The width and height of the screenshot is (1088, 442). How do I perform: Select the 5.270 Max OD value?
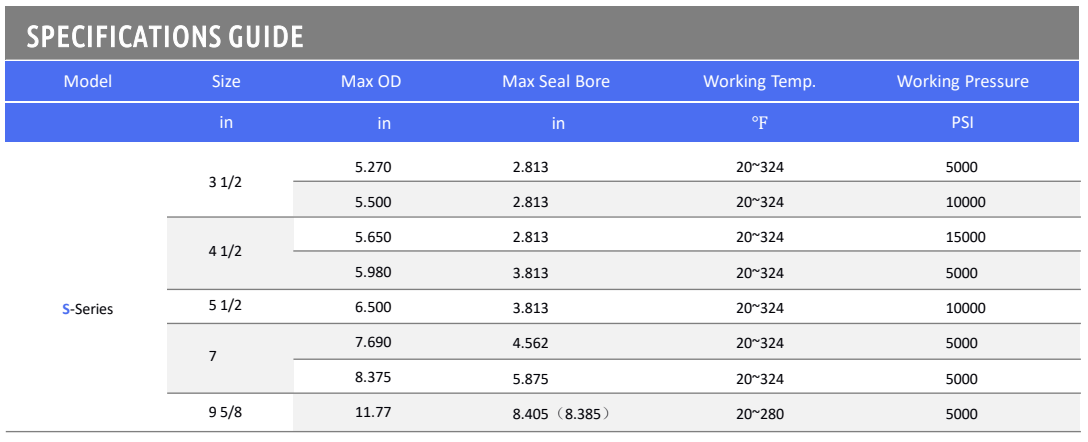coord(373,167)
